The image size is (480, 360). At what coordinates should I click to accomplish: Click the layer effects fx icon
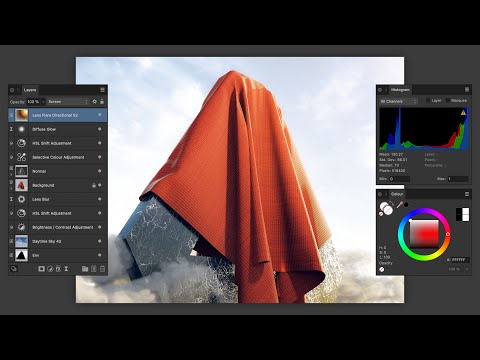(x=58, y=268)
